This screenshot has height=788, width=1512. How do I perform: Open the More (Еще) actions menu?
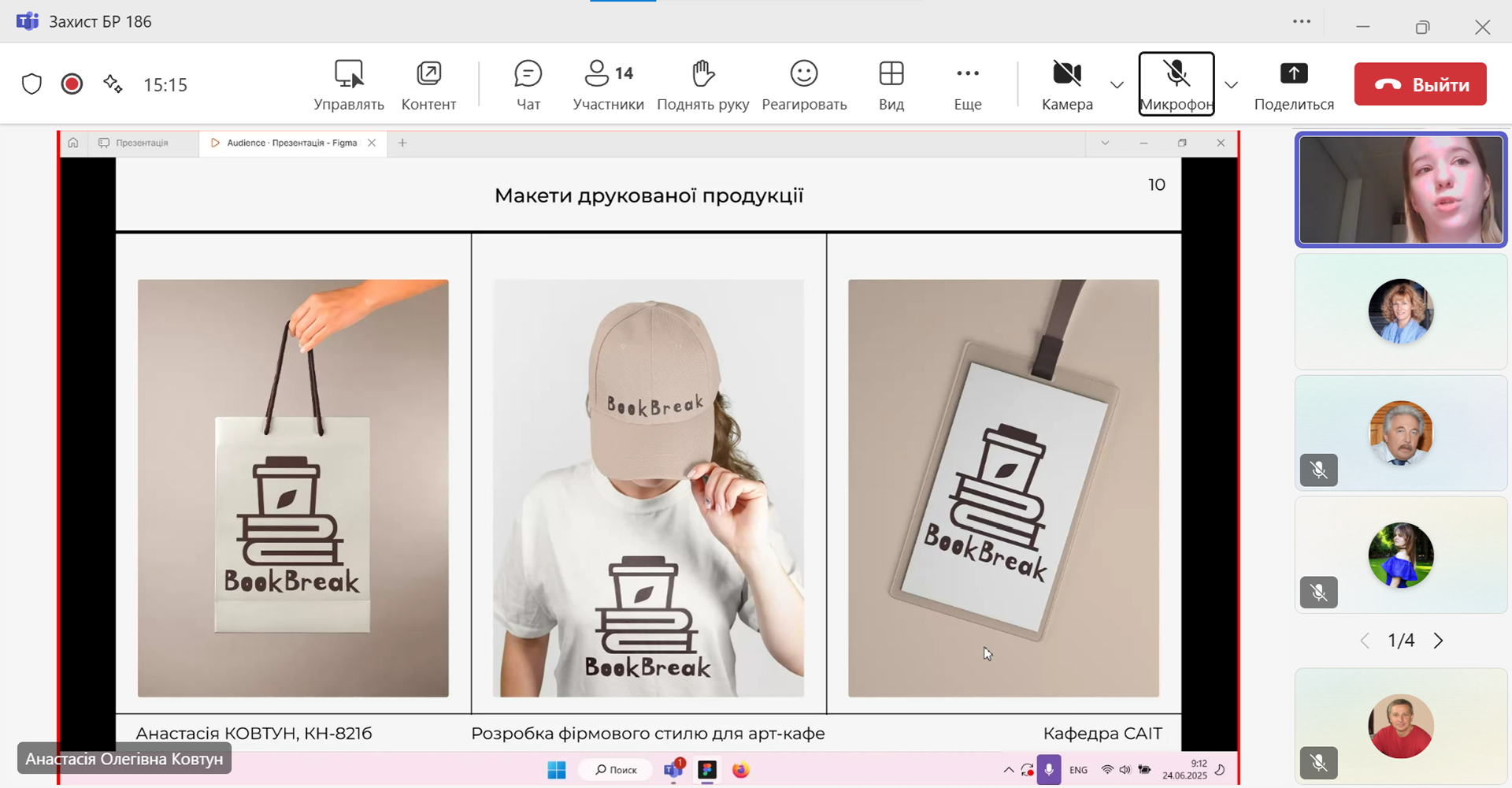click(x=967, y=84)
